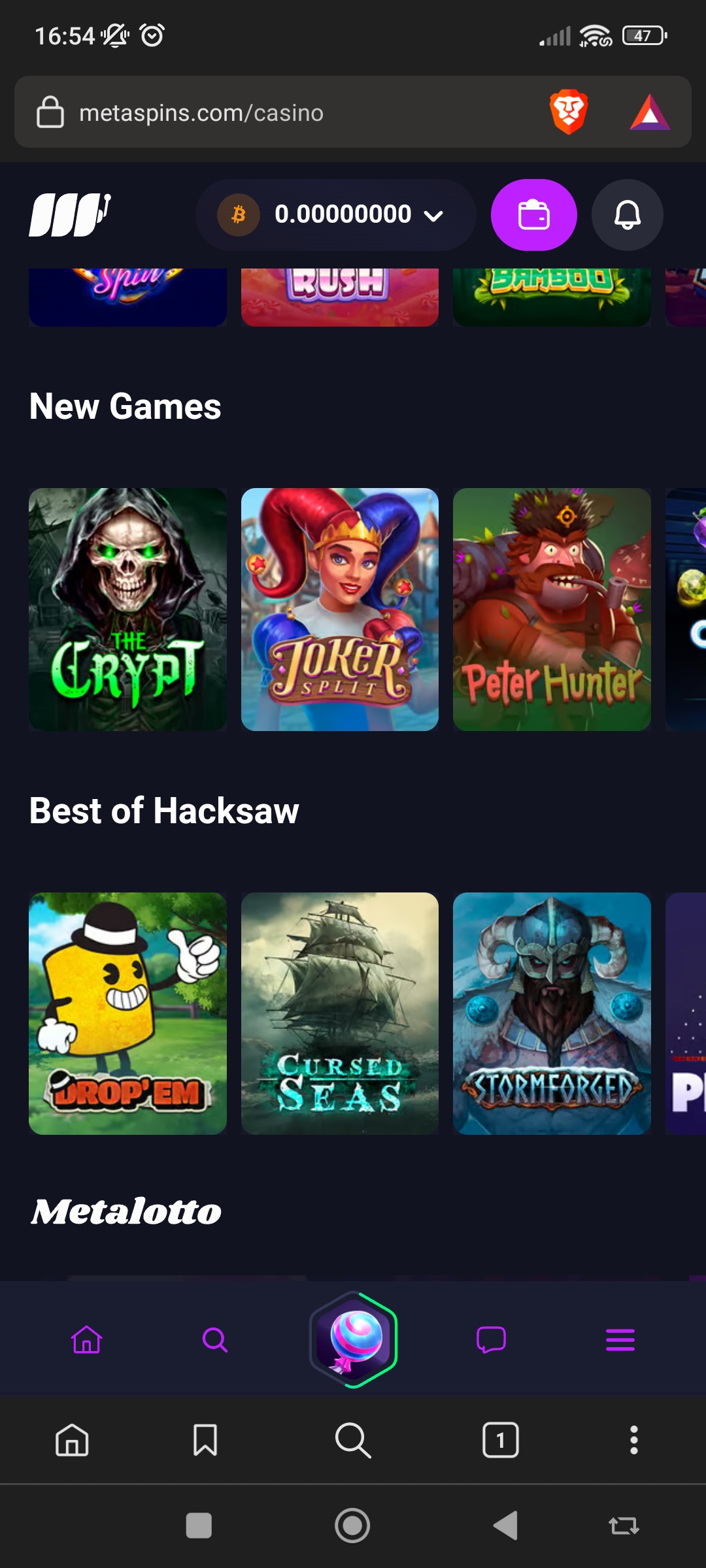Image resolution: width=706 pixels, height=1568 pixels.
Task: Open browser bookmarks icon
Action: (205, 1440)
